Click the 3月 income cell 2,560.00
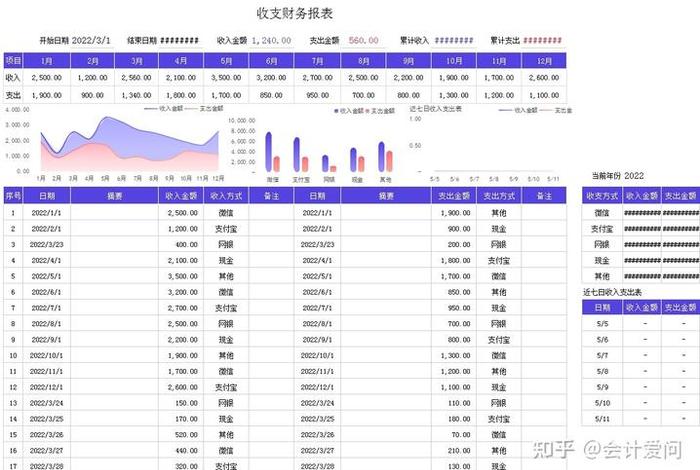The height and width of the screenshot is (470, 700). pyautogui.click(x=137, y=78)
